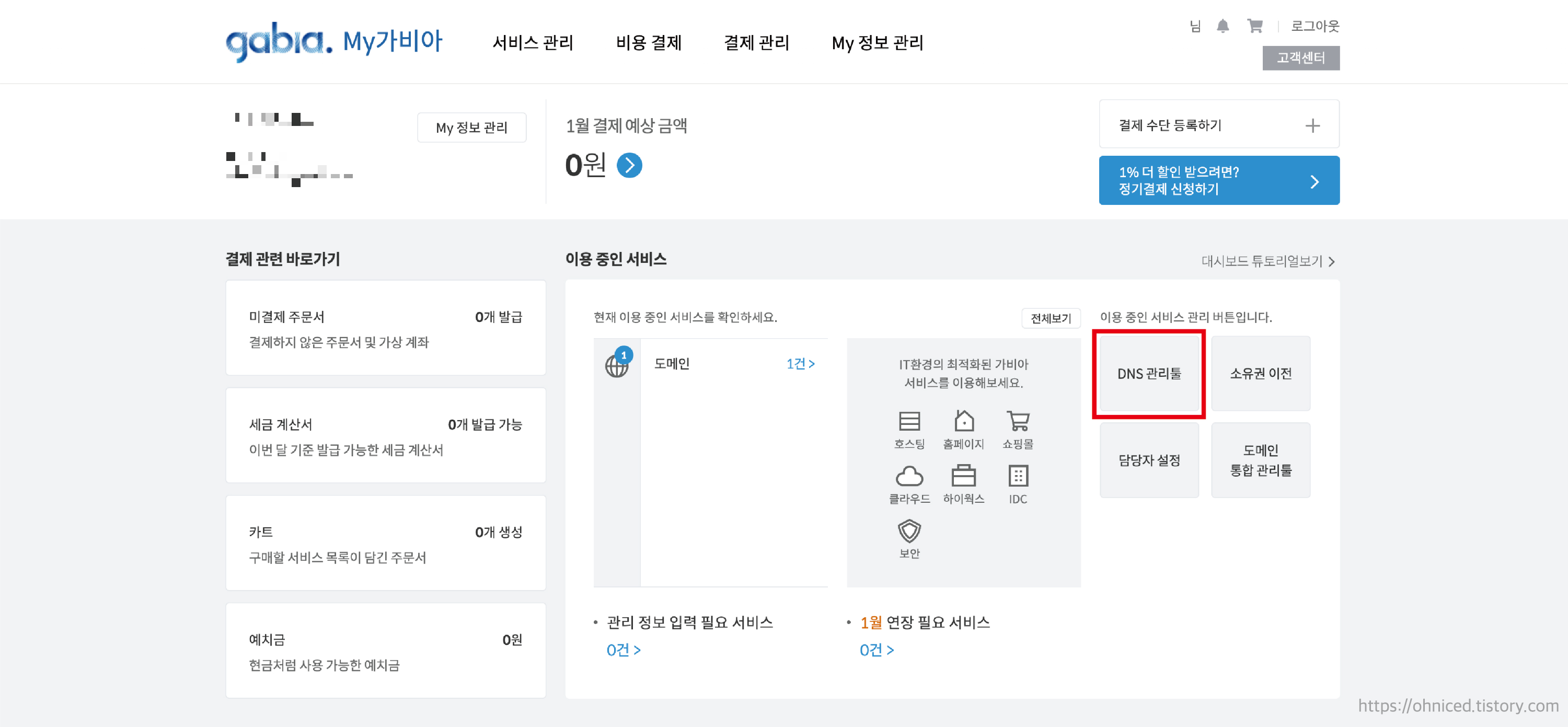Screen dimensions: 1568x727
Task: Open the 비용 결제 menu
Action: point(648,43)
